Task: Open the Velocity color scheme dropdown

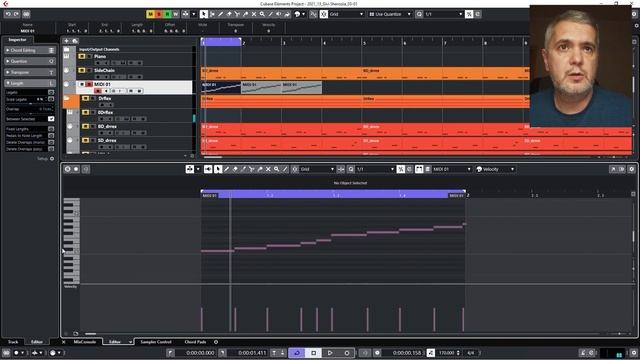Action: (496, 169)
